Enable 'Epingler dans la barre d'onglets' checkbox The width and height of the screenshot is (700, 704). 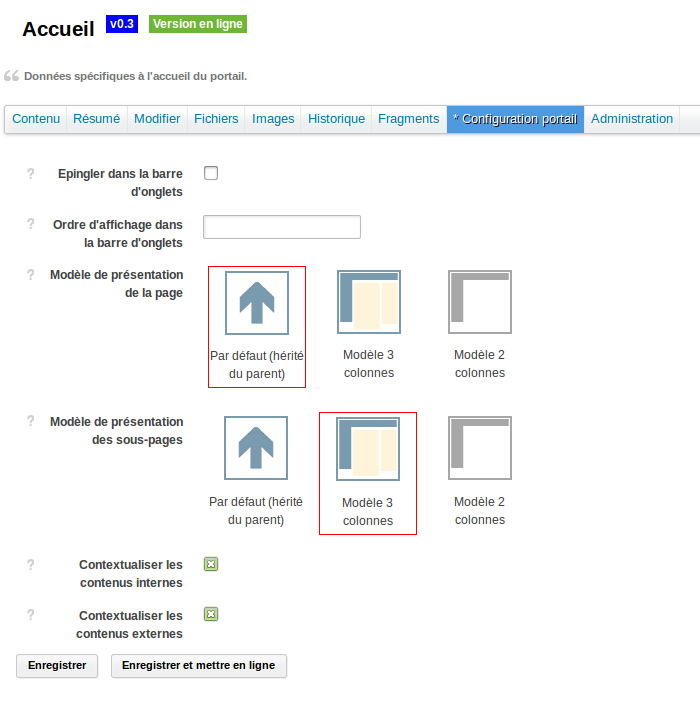click(211, 173)
